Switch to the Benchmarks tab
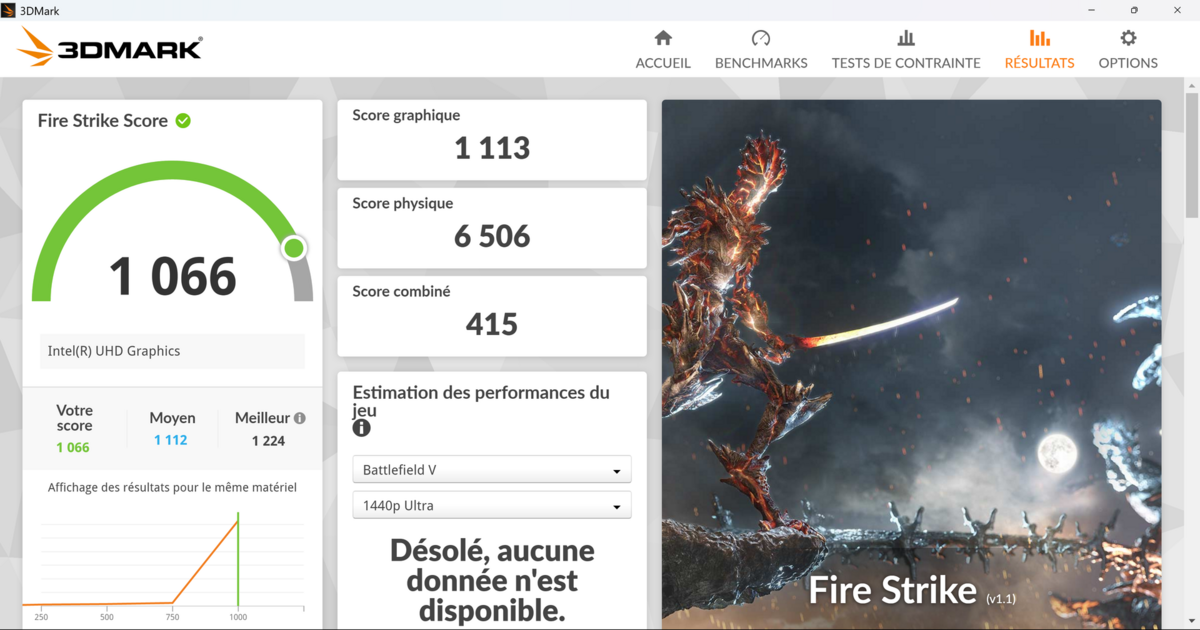The image size is (1200, 630). coord(761,50)
